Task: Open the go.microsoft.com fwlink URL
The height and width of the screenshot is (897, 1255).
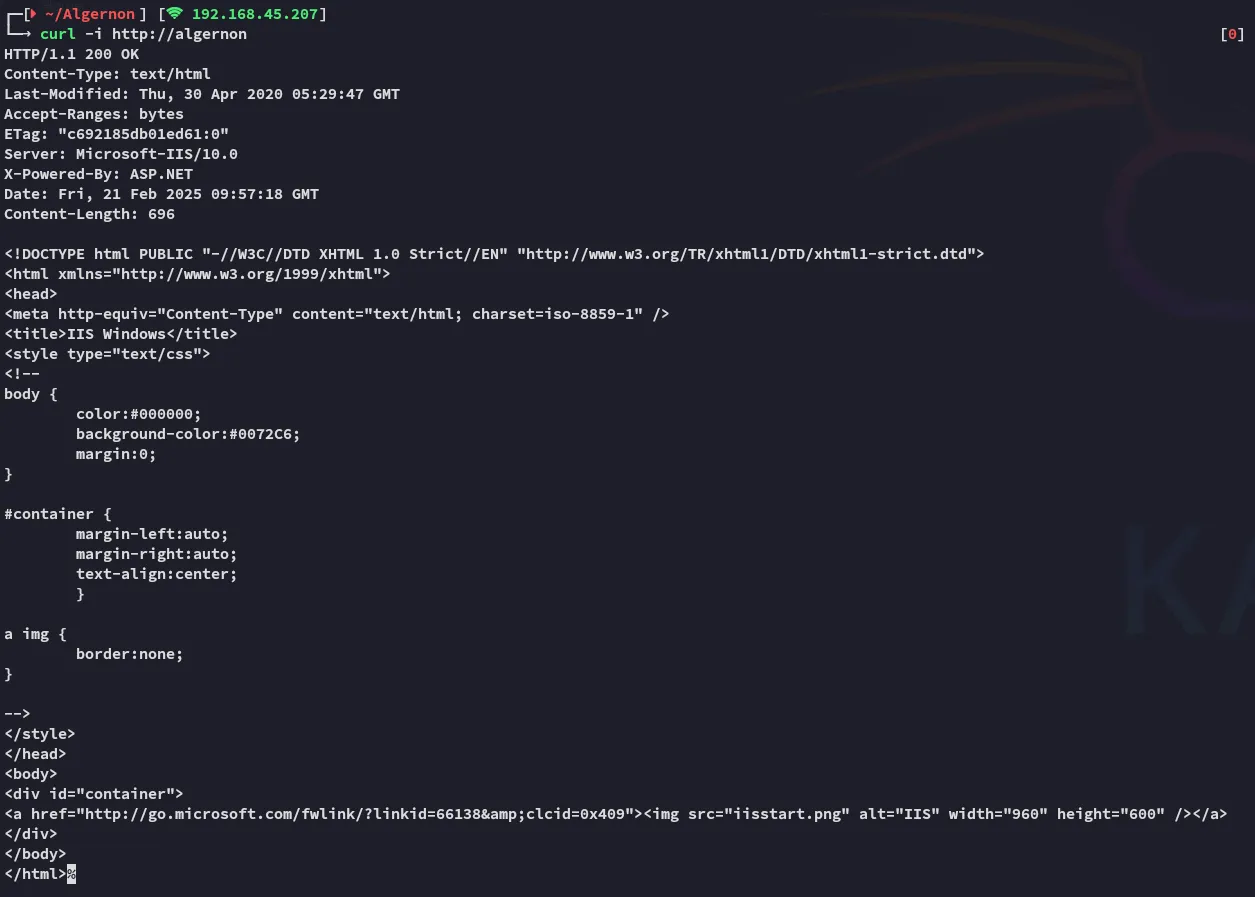Action: click(x=359, y=814)
